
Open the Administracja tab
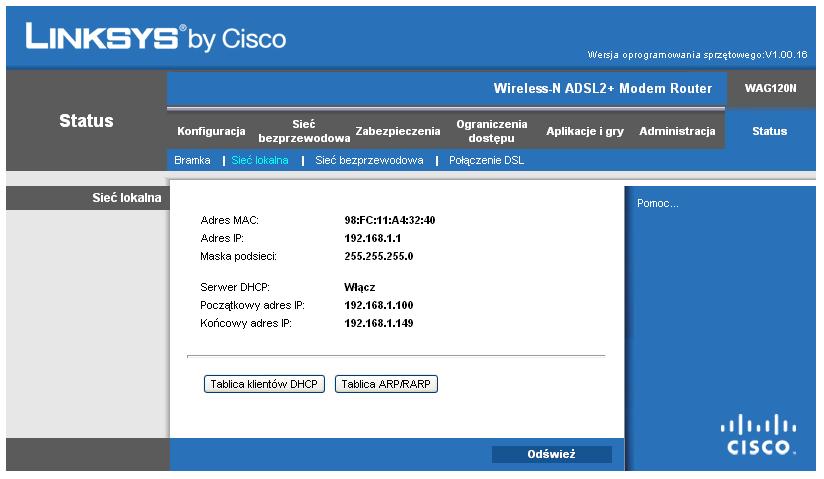click(x=677, y=131)
